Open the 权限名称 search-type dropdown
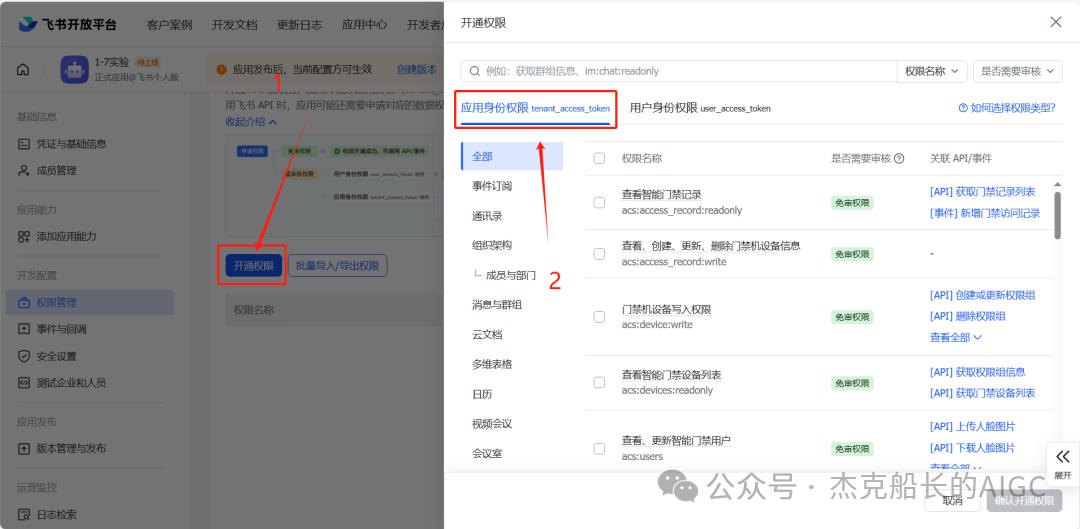1080x529 pixels. [933, 71]
